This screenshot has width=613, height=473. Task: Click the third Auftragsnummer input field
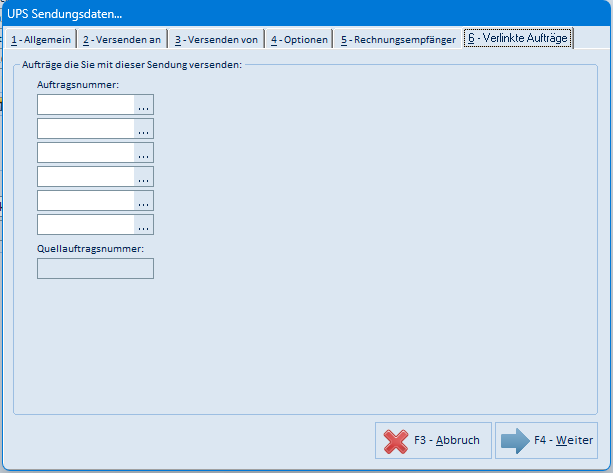(86, 152)
